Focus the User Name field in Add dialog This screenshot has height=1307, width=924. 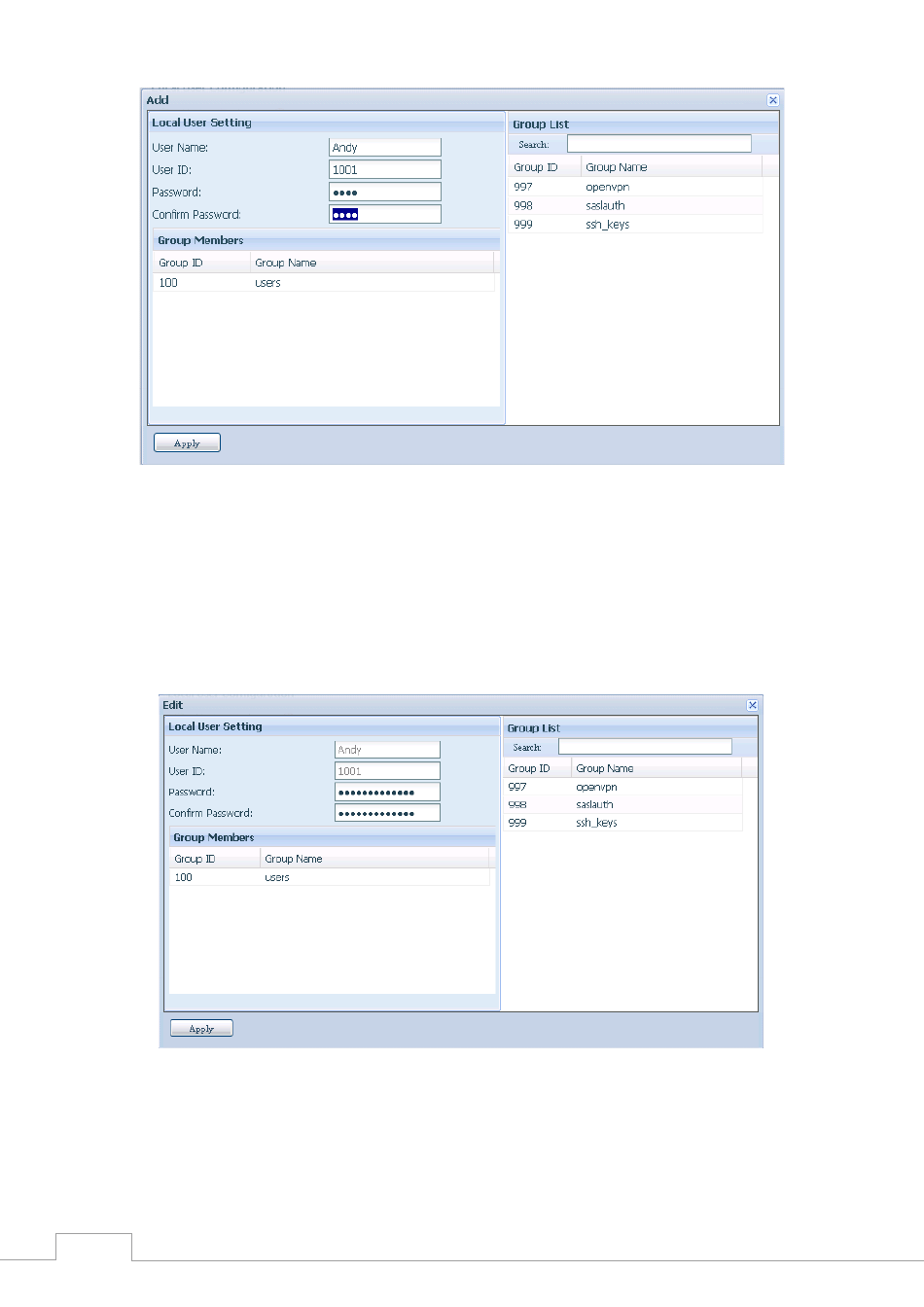click(385, 148)
